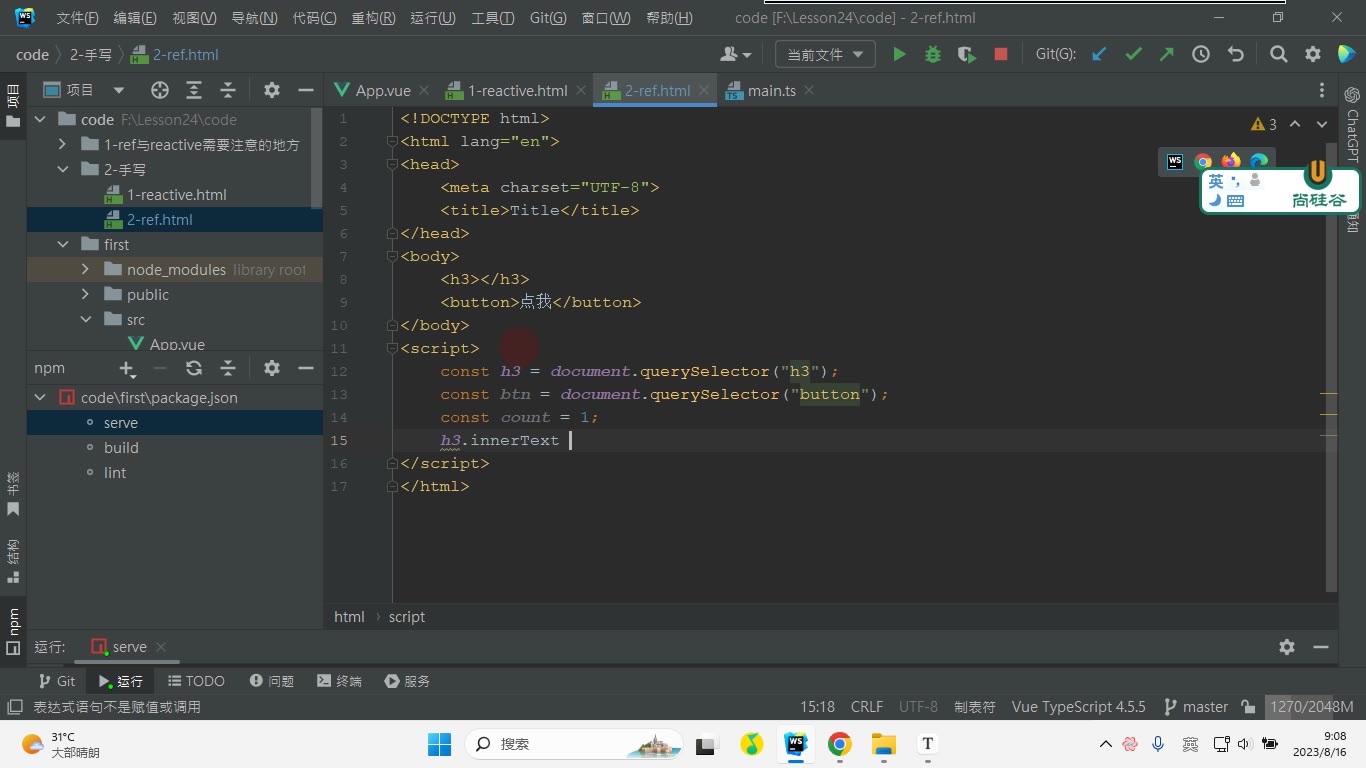This screenshot has width=1366, height=768.
Task: Click the master Git branch widget
Action: pyautogui.click(x=1196, y=707)
